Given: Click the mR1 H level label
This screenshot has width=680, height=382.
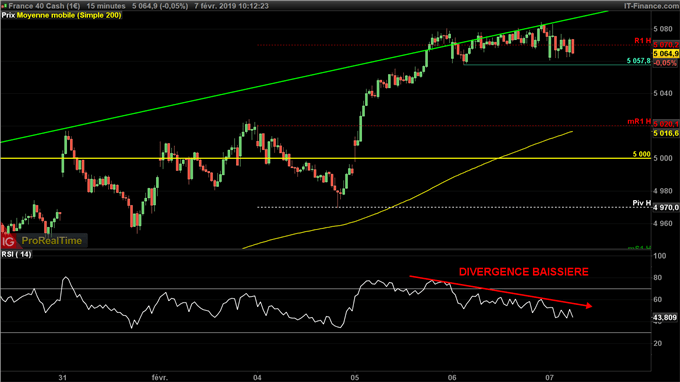Looking at the screenshot, I should point(639,121).
